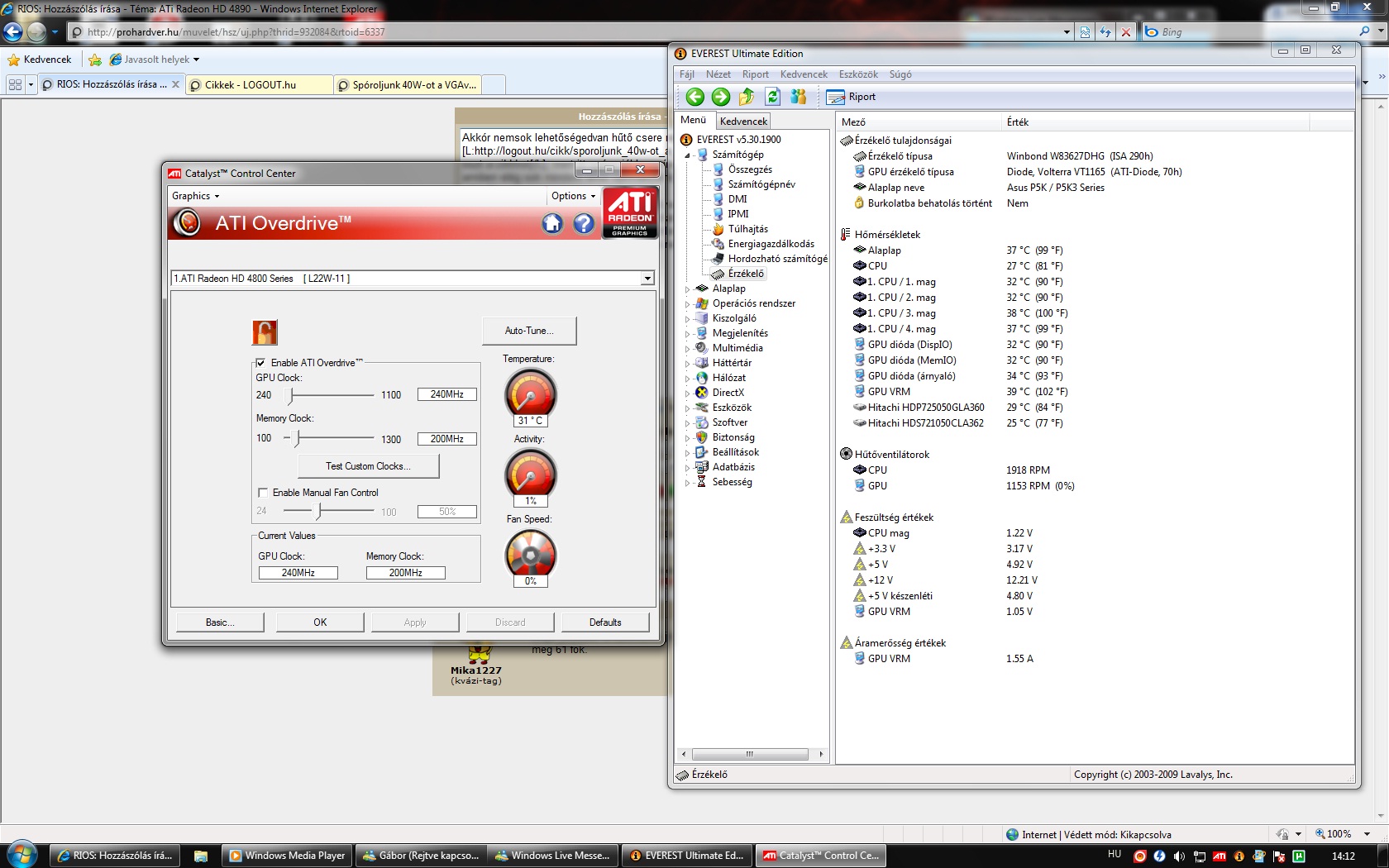Open the graphics adapter selection dropdown
Screen dimensions: 1389x868
click(x=647, y=279)
